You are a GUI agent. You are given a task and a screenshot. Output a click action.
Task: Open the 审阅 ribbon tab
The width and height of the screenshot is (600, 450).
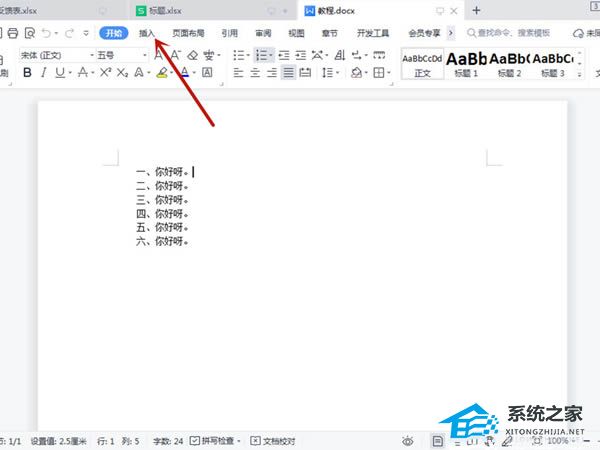[x=263, y=33]
